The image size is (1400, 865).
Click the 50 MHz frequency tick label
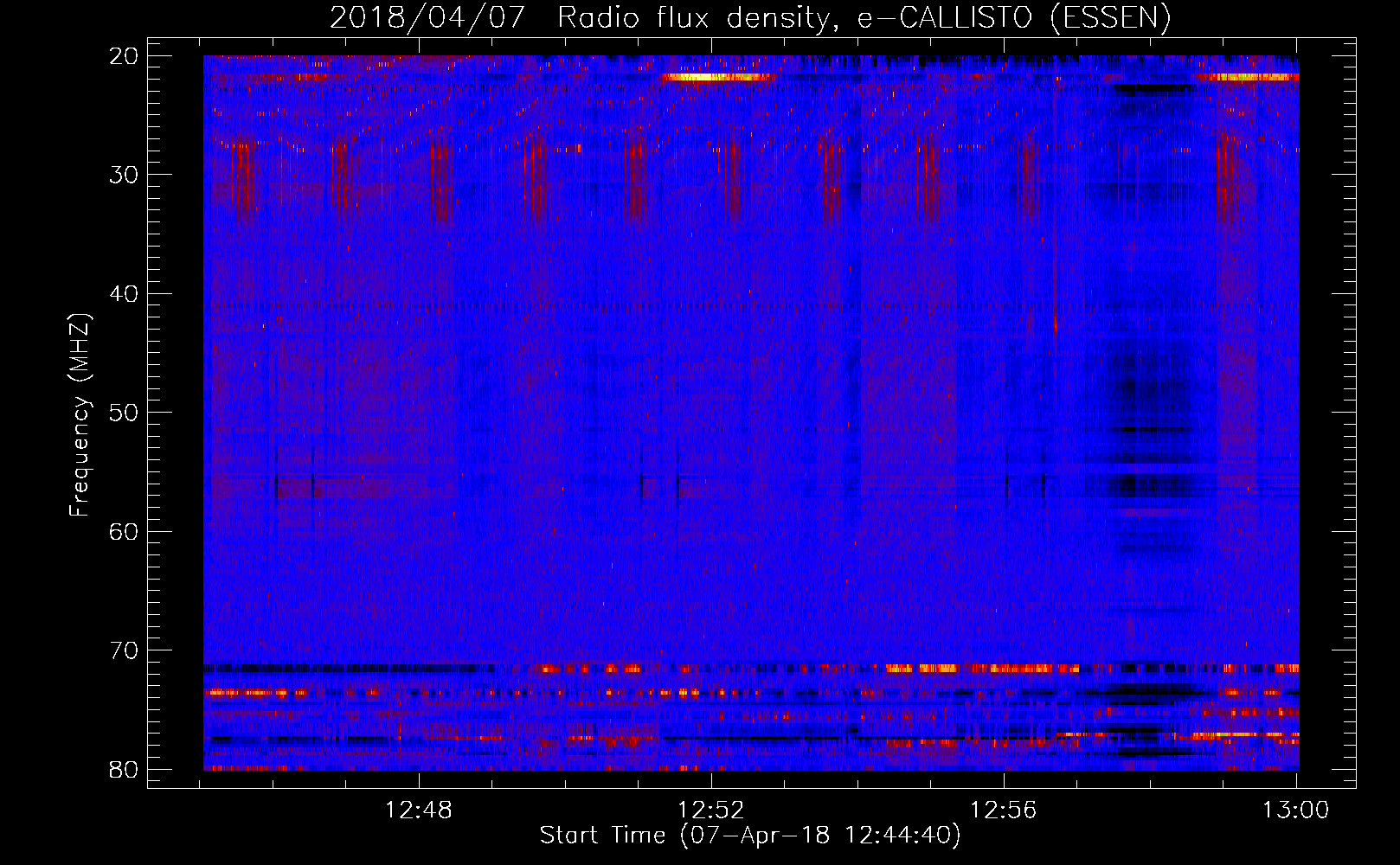tap(125, 413)
